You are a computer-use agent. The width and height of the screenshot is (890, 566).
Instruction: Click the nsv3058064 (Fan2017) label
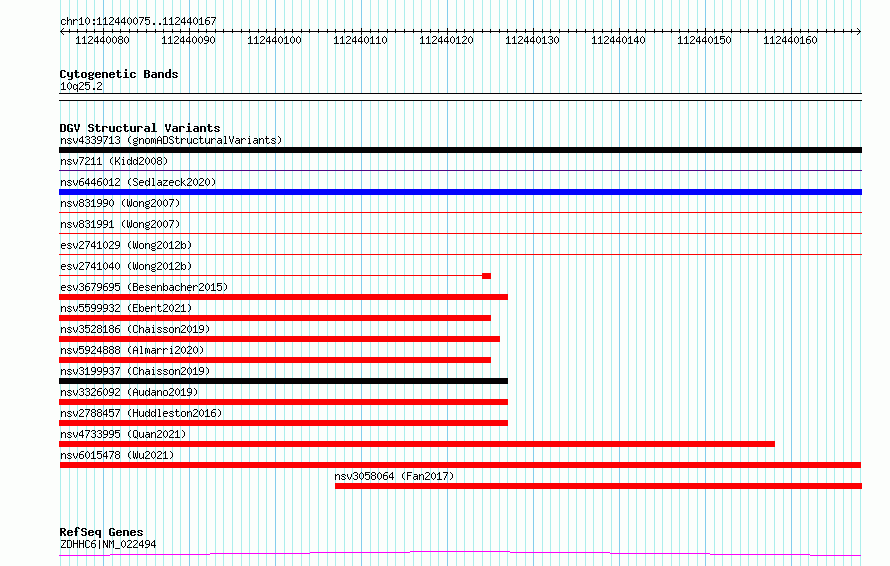click(x=394, y=476)
